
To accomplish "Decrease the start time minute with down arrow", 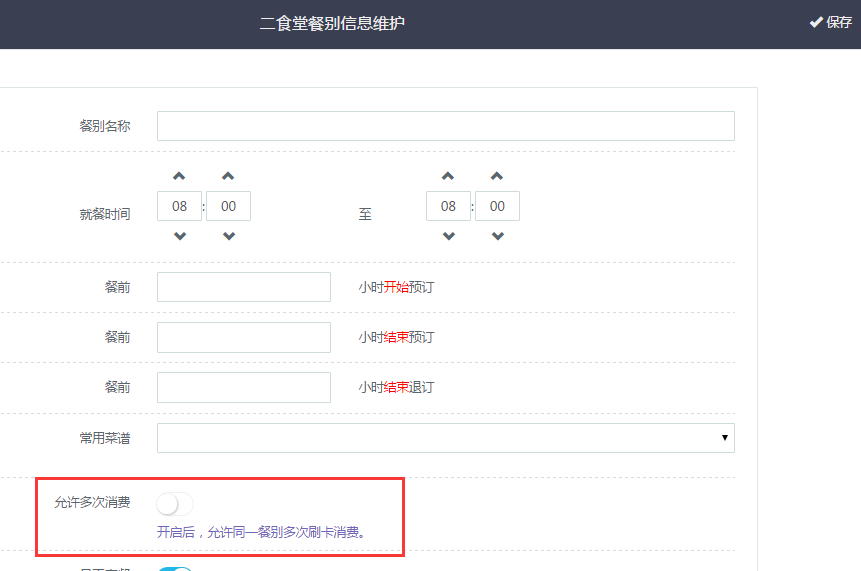I will tap(228, 236).
